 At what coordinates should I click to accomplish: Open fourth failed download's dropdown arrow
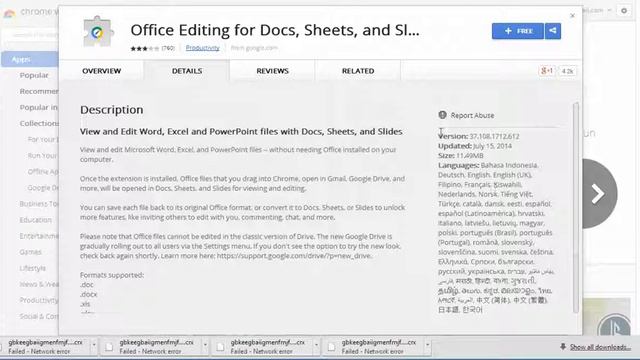tap(427, 345)
